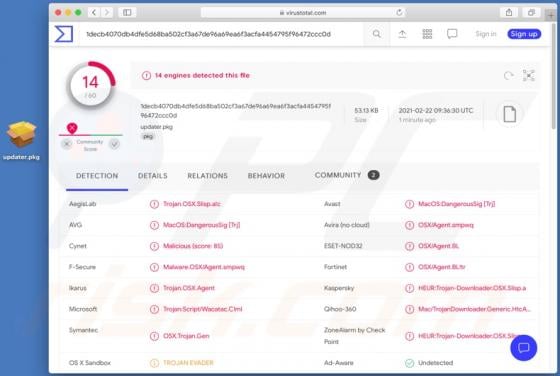Click the OS X Sandbox engine name
This screenshot has width=560, height=376.
(90, 363)
